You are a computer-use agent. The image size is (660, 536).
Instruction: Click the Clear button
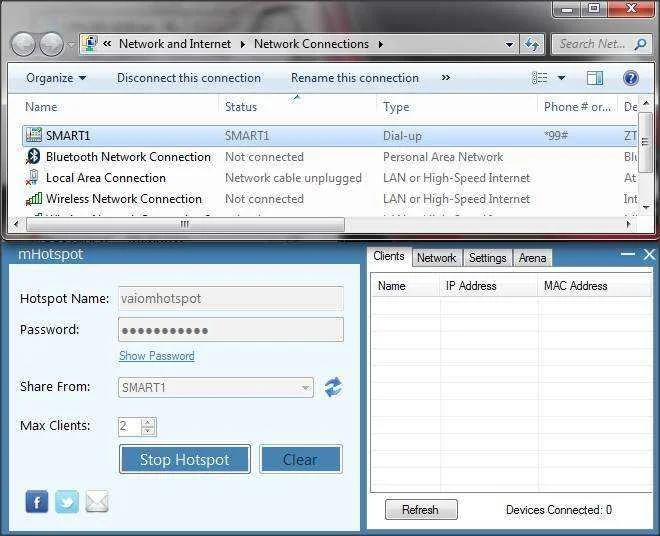(x=301, y=459)
